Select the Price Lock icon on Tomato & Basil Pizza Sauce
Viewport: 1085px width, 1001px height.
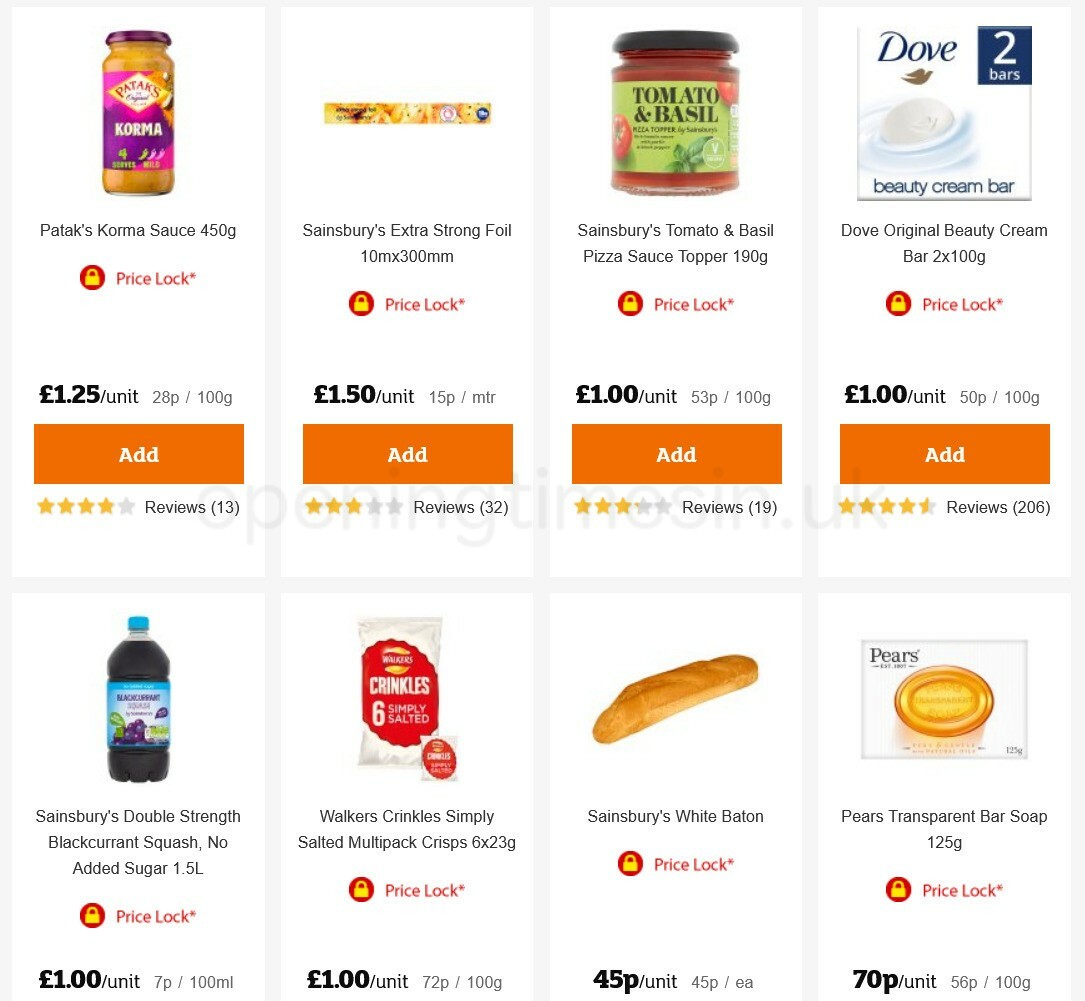tap(630, 303)
